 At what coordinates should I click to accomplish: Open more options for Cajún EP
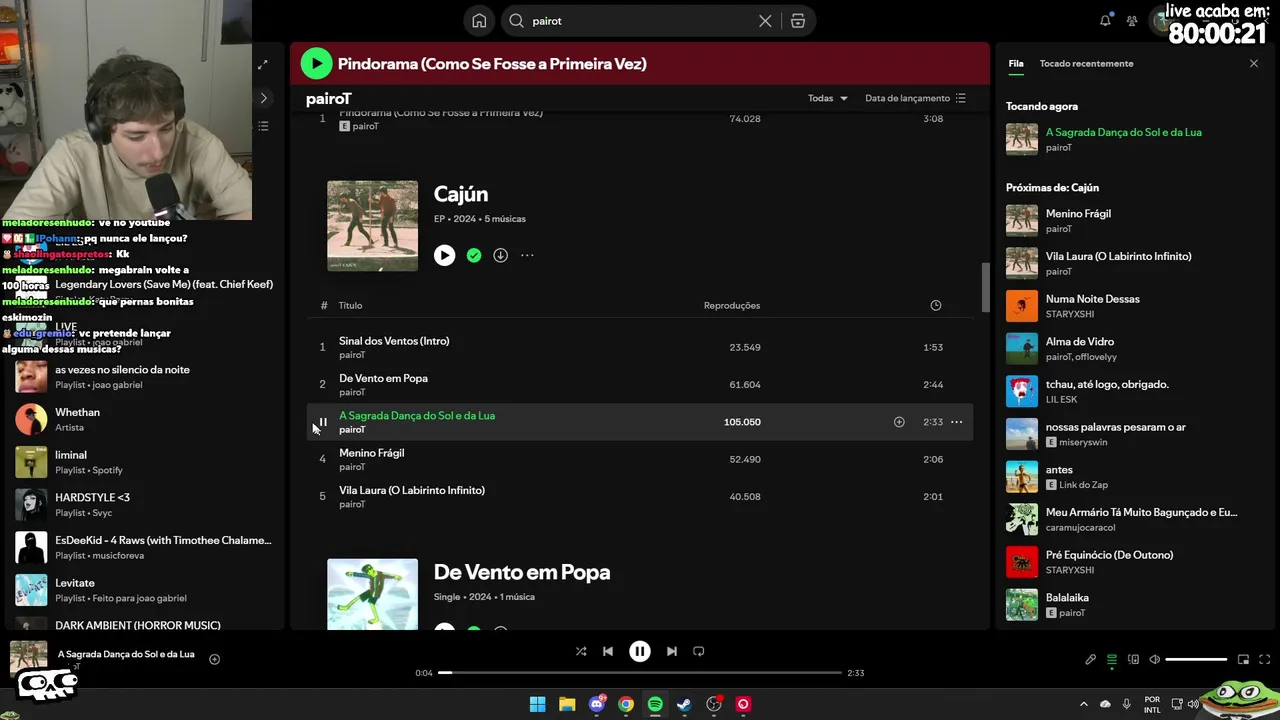527,255
